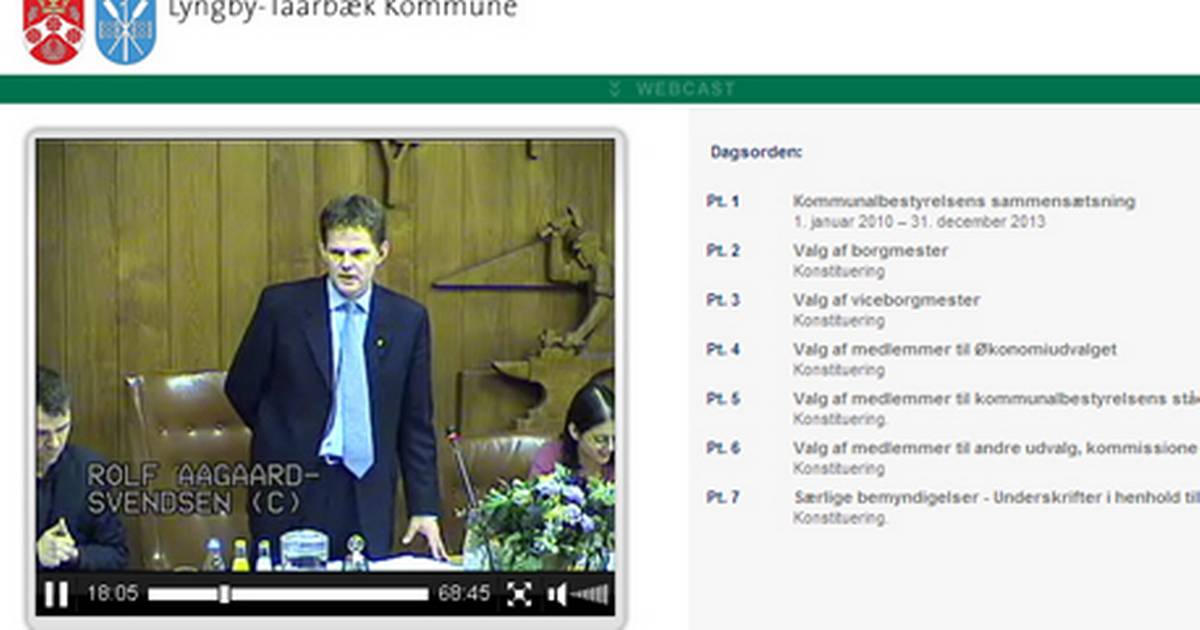Open Pt. 7 Særlige bemyndigelser

[996, 497]
